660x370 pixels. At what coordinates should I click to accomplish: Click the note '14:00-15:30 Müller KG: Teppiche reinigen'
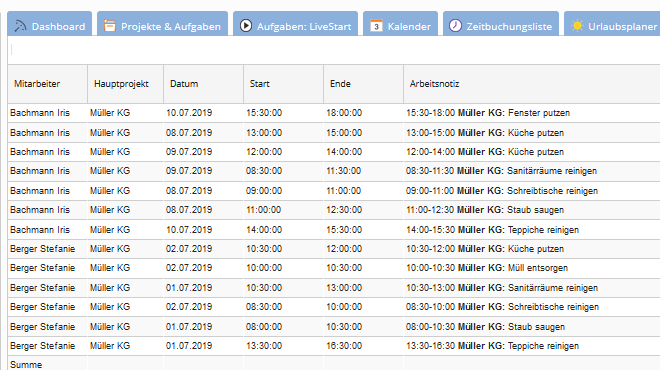click(x=492, y=230)
